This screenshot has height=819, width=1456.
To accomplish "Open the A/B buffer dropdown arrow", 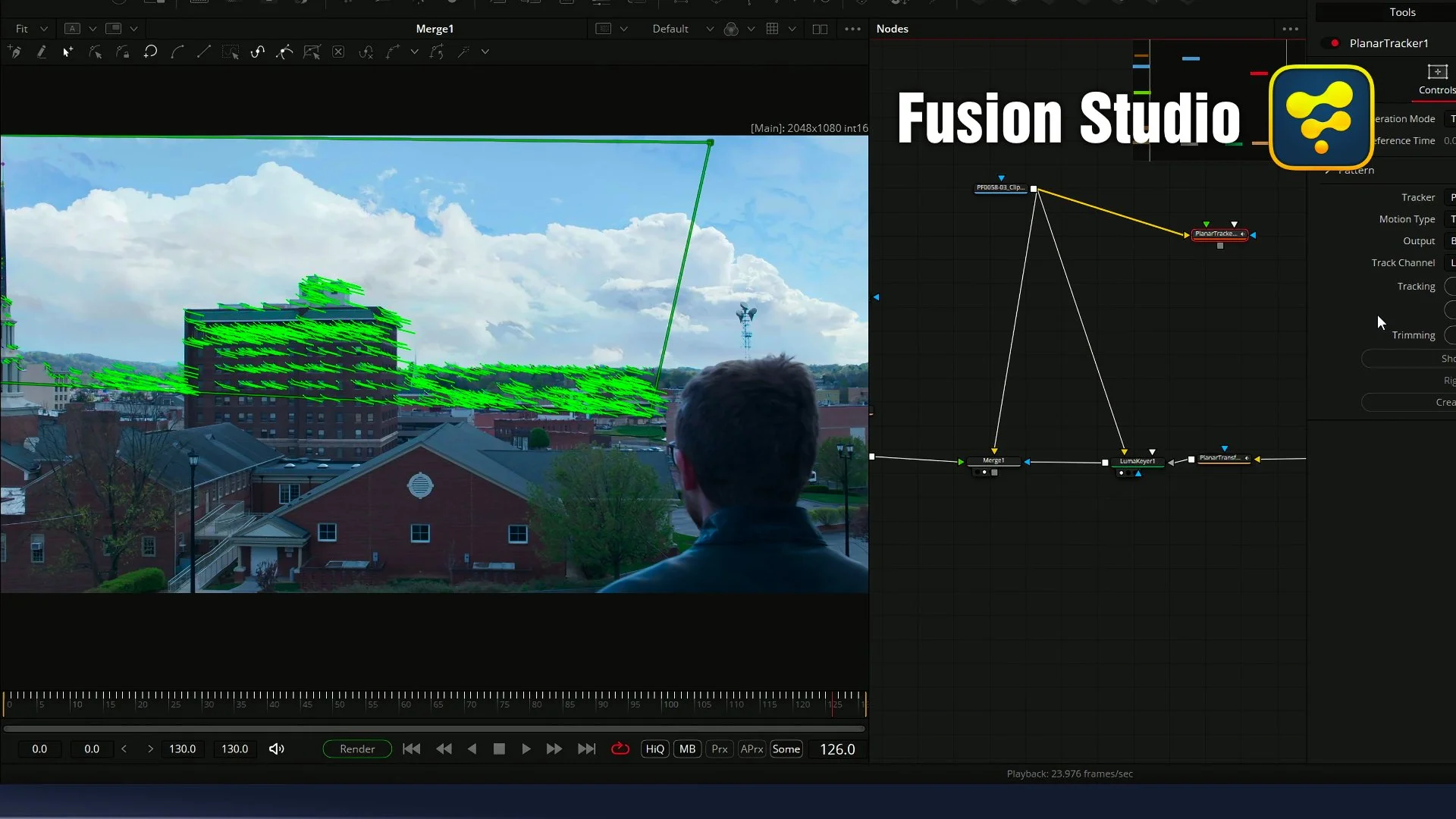I will (93, 29).
